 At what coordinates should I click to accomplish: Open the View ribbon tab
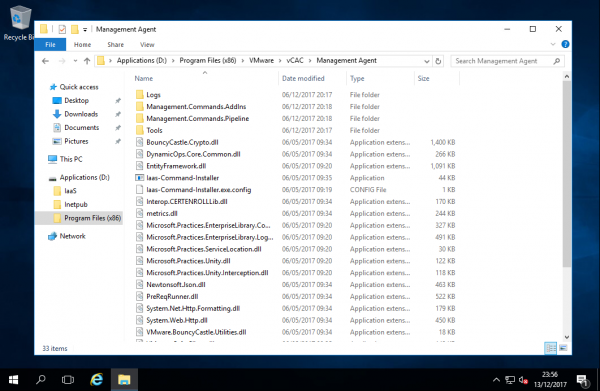click(147, 45)
